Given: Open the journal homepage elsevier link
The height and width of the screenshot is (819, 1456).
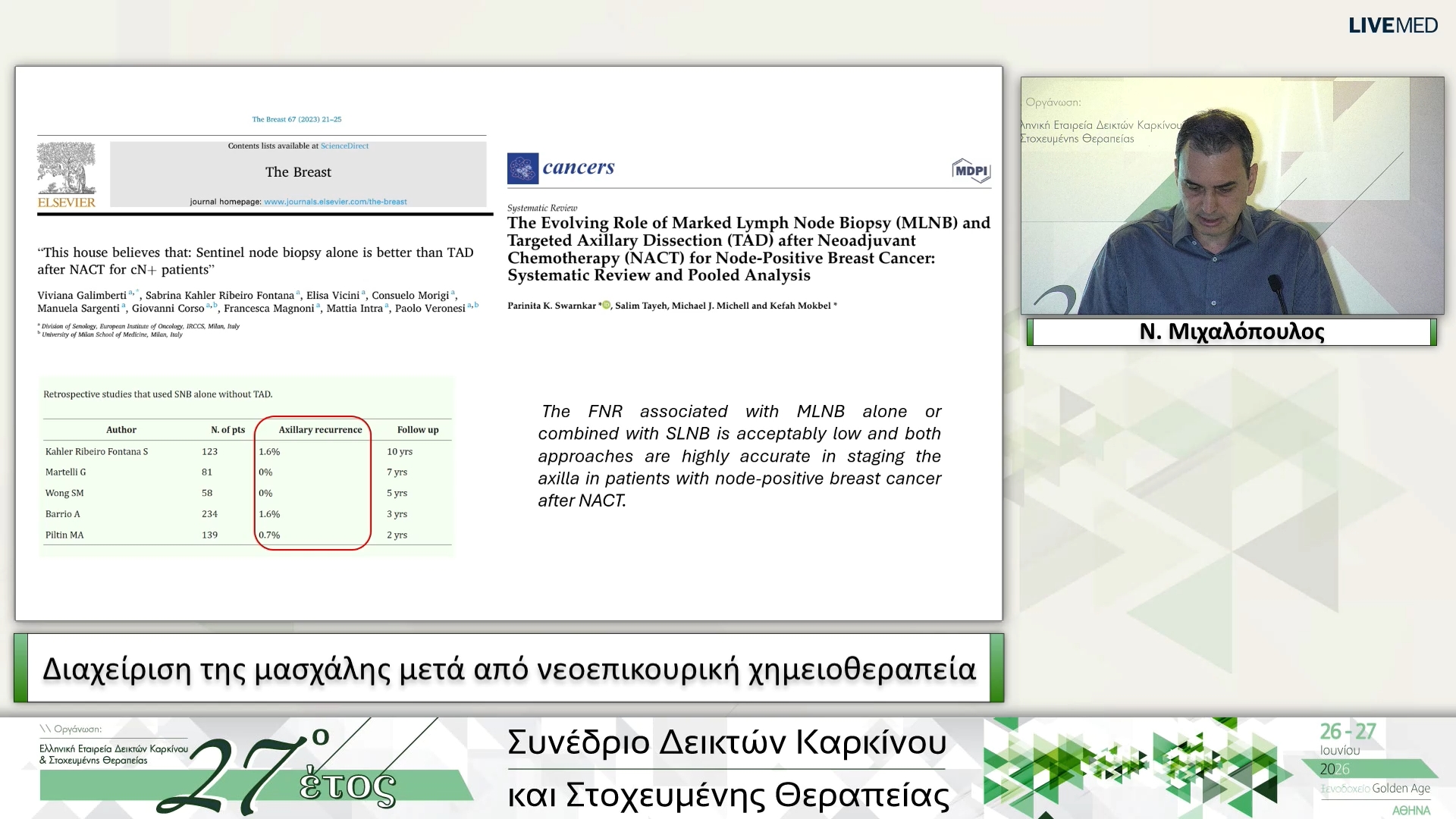Looking at the screenshot, I should pyautogui.click(x=335, y=202).
